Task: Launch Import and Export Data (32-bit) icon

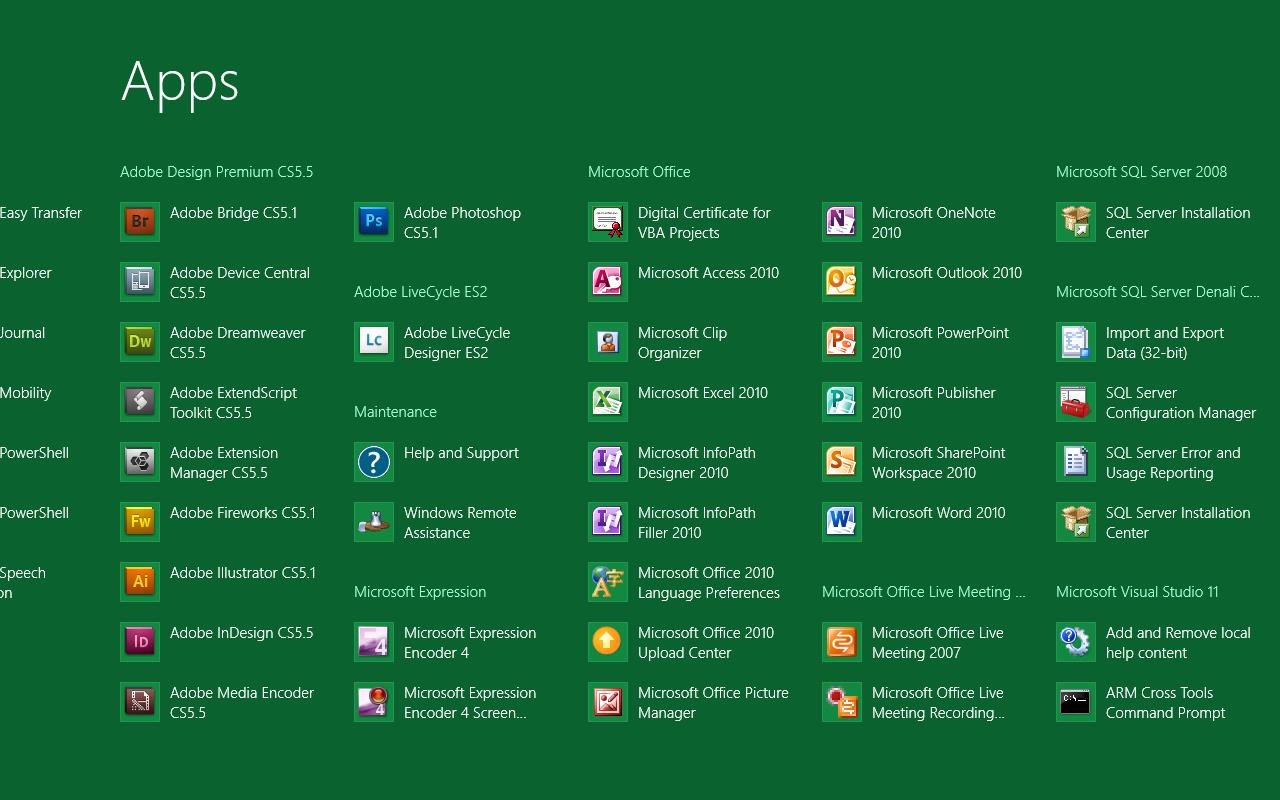Action: [x=1076, y=342]
